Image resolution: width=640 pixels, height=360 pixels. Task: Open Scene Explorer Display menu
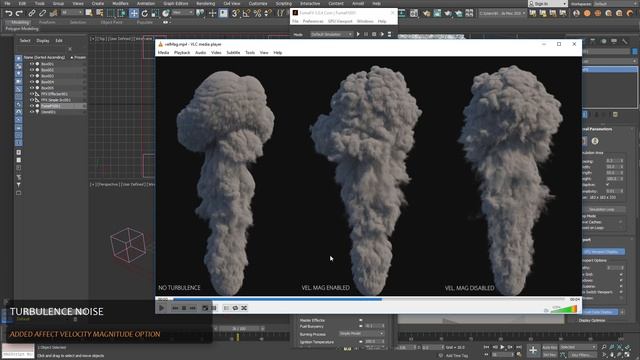click(42, 41)
